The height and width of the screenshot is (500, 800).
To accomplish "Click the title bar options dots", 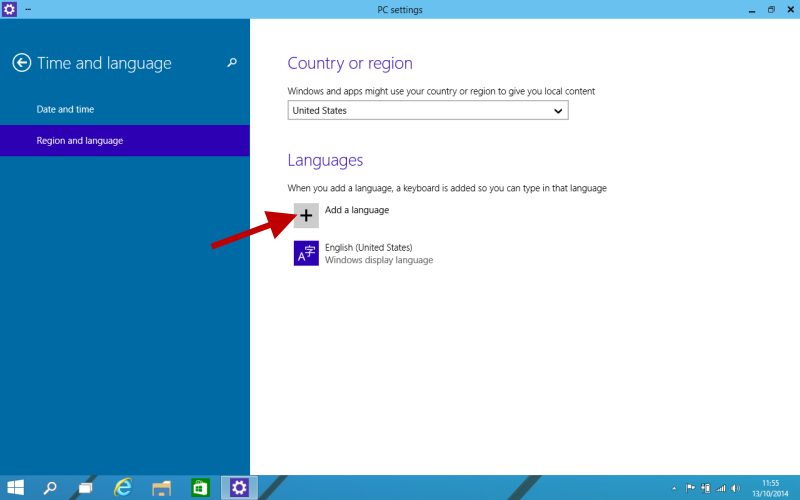I will pos(28,9).
